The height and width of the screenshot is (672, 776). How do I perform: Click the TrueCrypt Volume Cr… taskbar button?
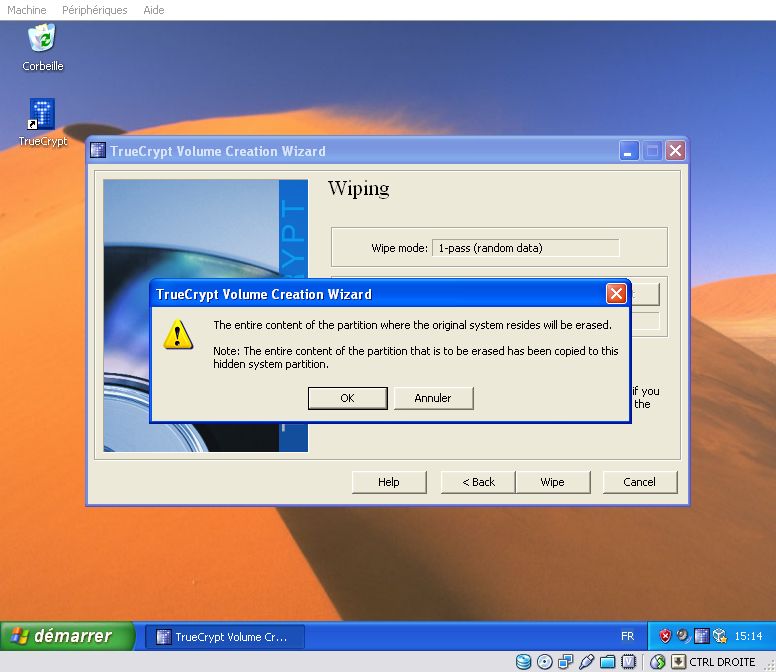coord(225,636)
